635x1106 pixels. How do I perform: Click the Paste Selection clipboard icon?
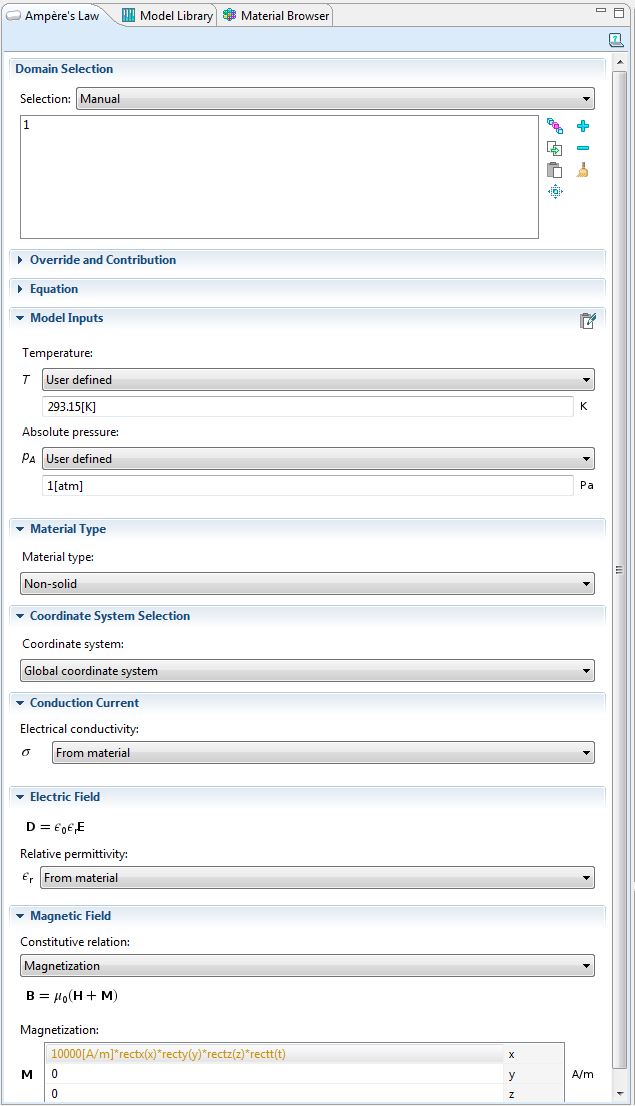tap(554, 170)
